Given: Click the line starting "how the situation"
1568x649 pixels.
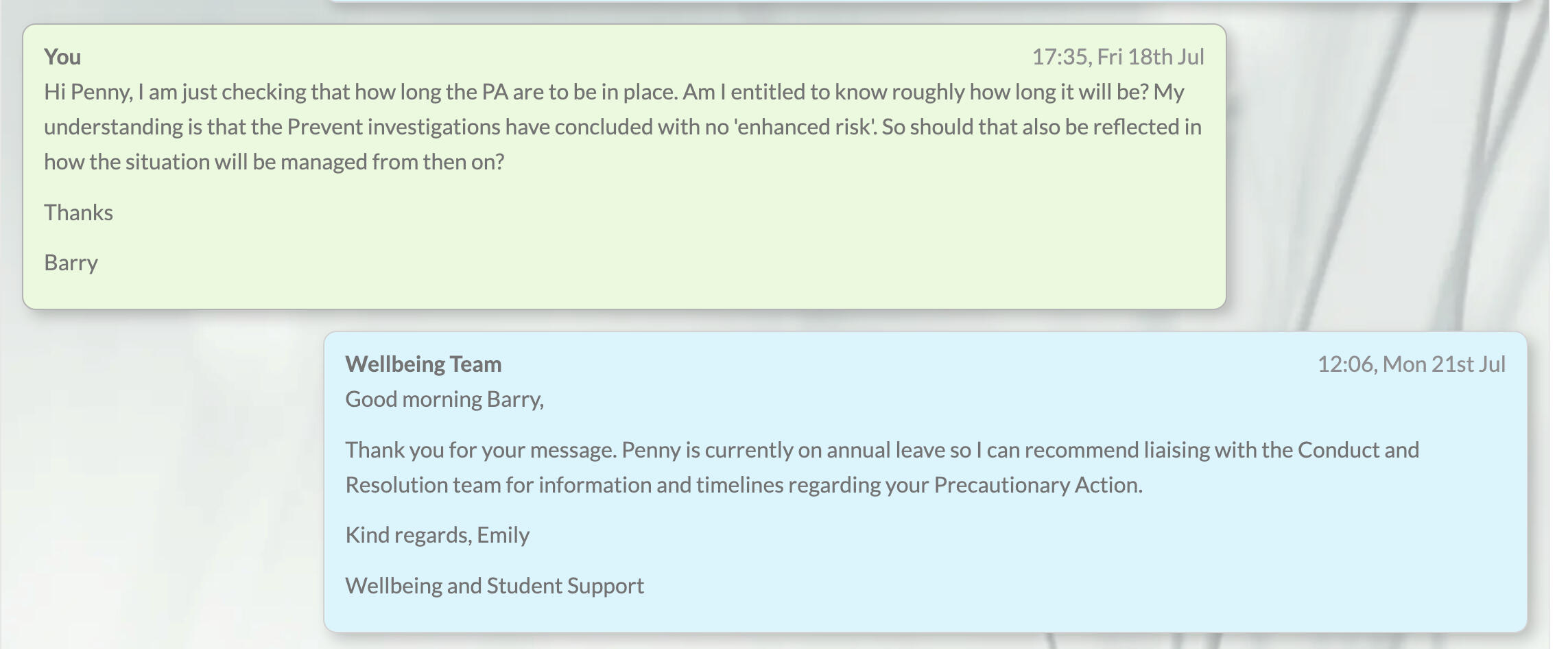Looking at the screenshot, I should click(274, 162).
